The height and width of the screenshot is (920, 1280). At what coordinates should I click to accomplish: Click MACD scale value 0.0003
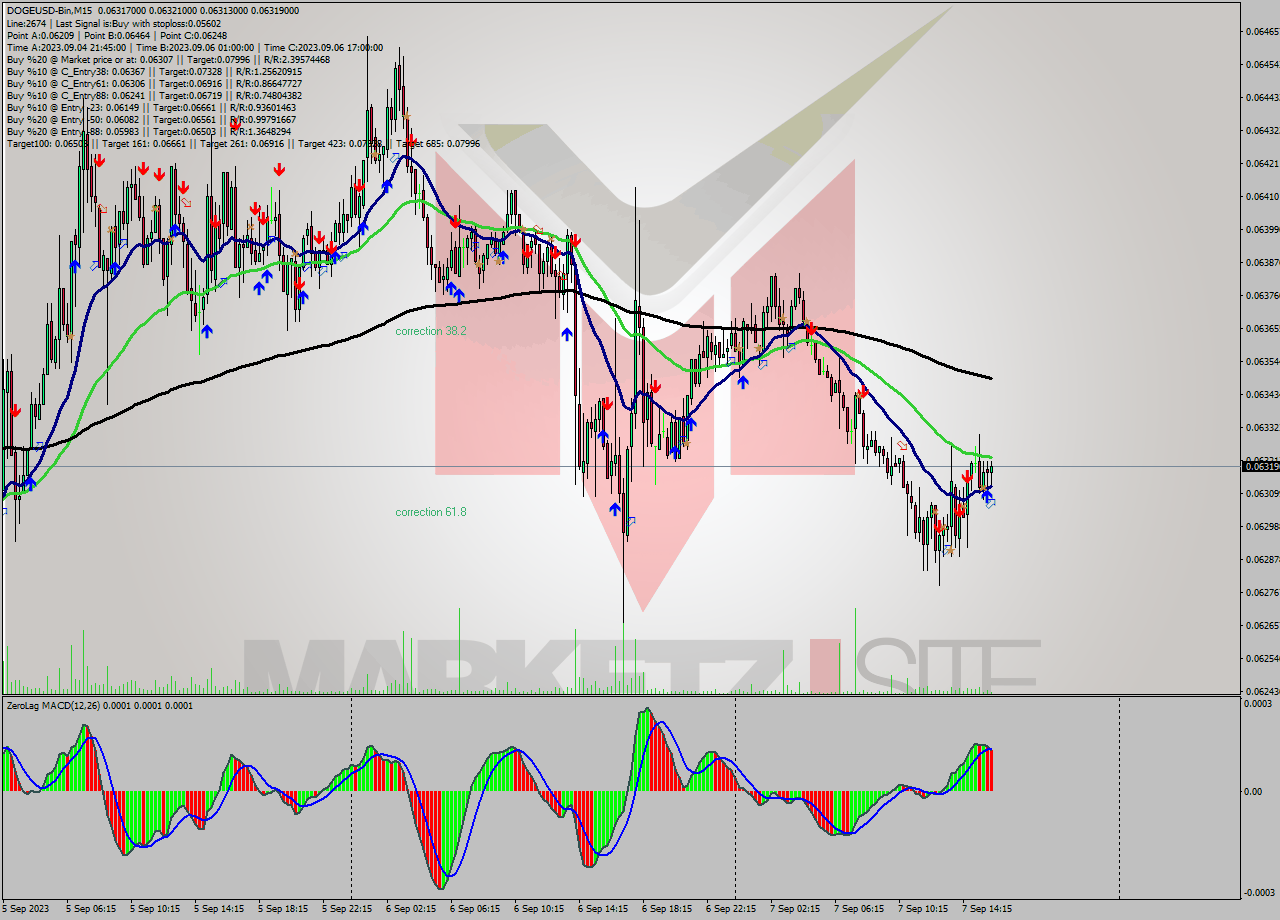pyautogui.click(x=1258, y=704)
